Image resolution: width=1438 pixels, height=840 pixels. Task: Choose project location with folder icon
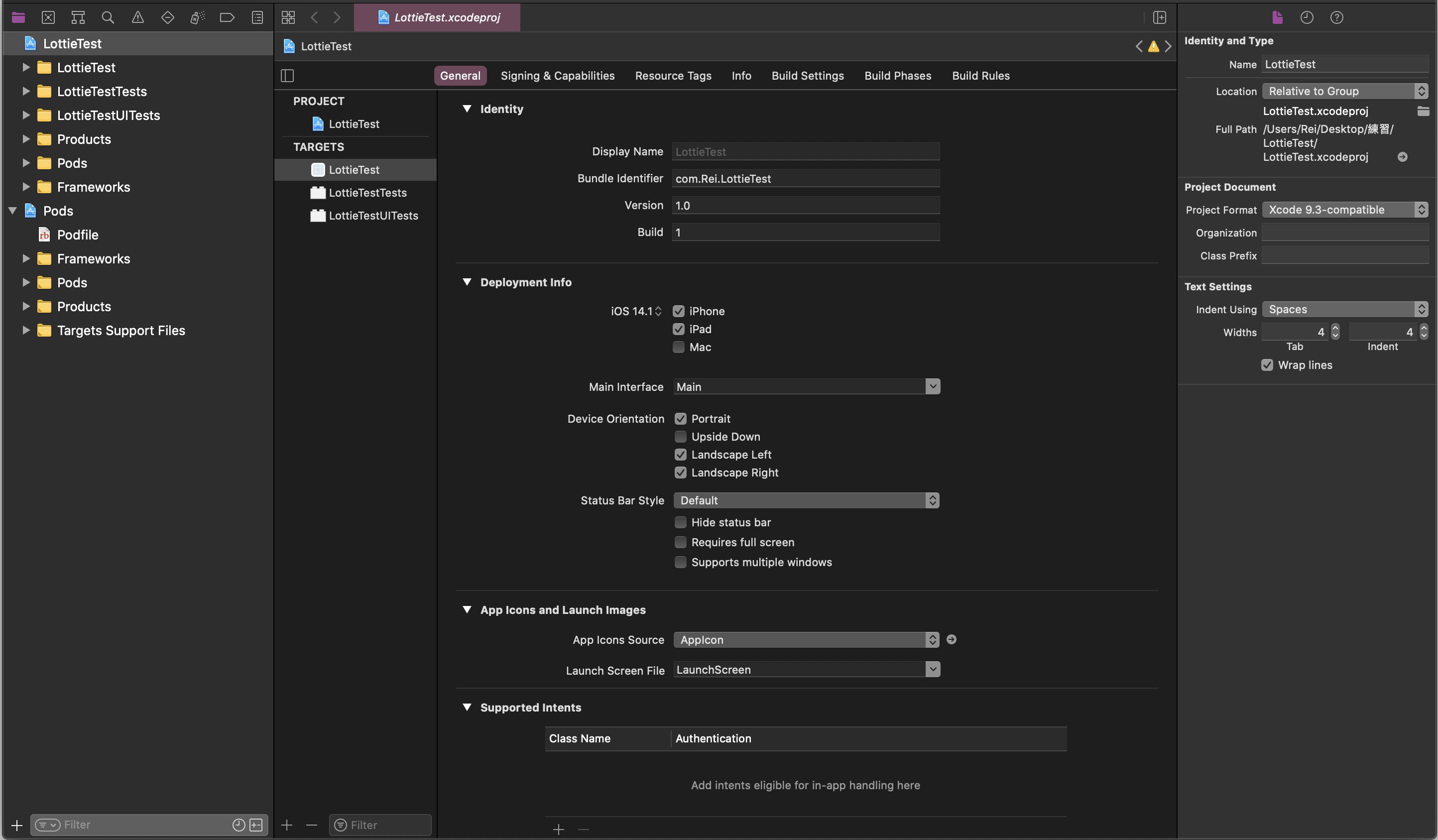[1423, 111]
